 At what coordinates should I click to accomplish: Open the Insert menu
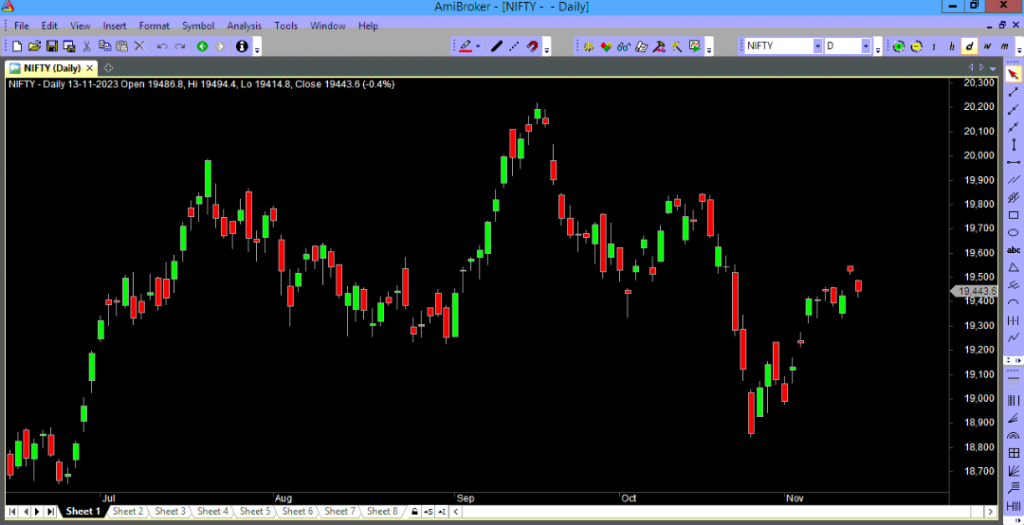114,26
